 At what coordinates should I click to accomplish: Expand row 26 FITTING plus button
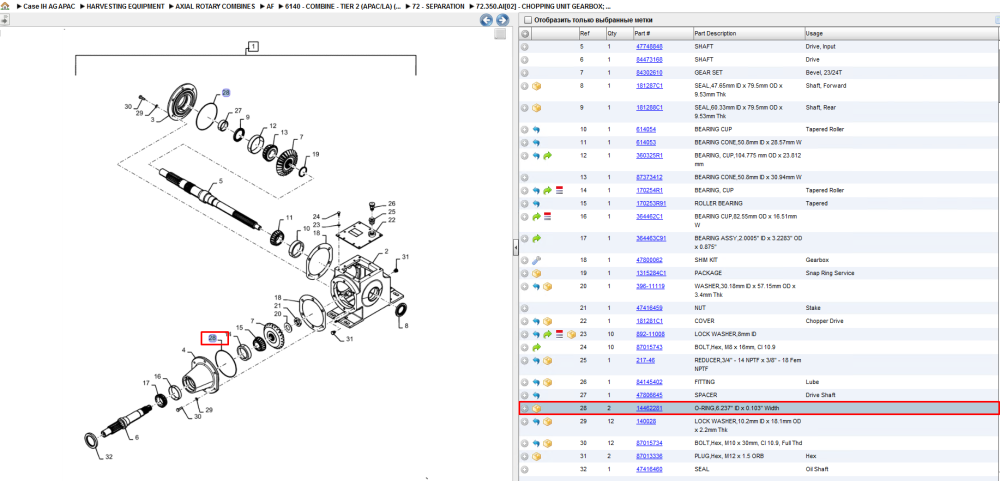tap(525, 382)
